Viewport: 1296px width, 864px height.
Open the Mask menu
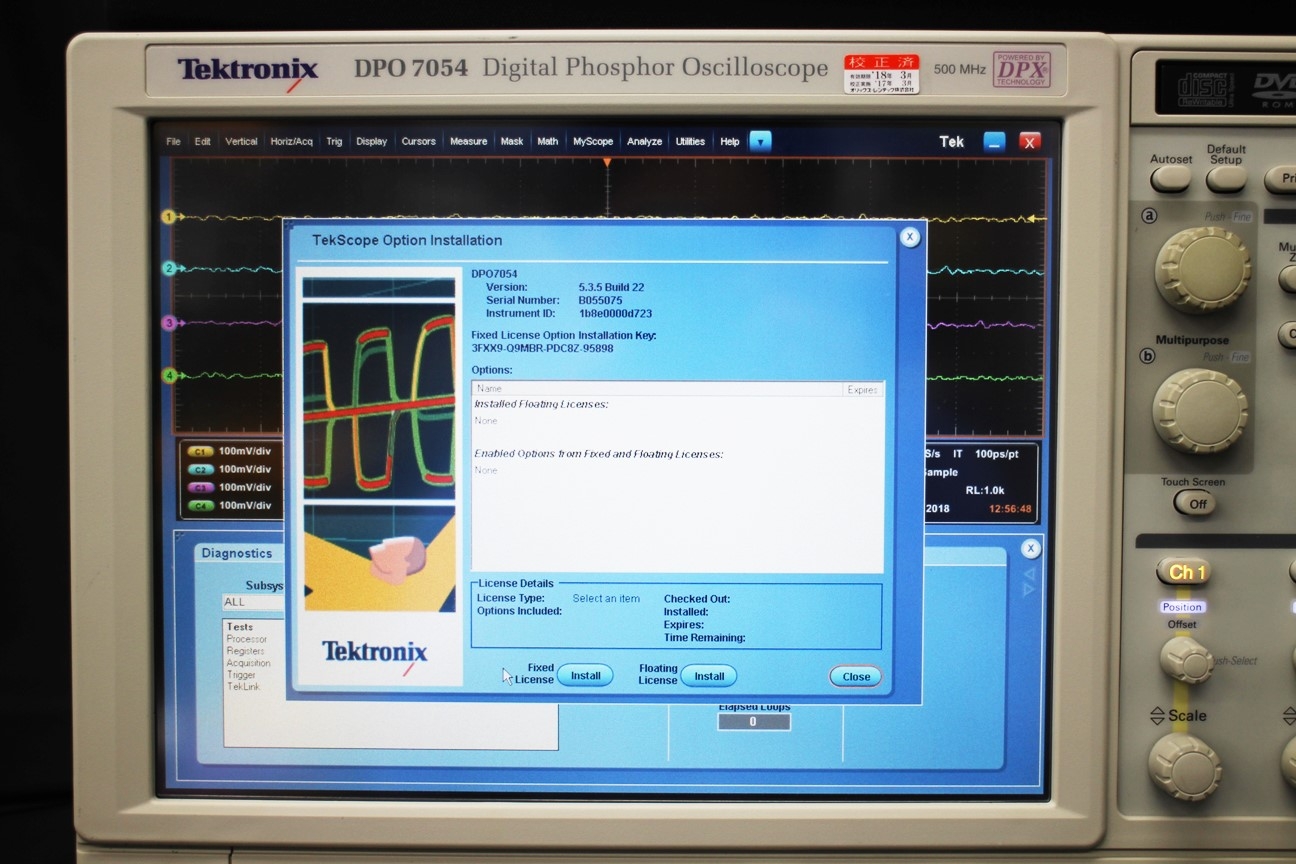point(512,142)
